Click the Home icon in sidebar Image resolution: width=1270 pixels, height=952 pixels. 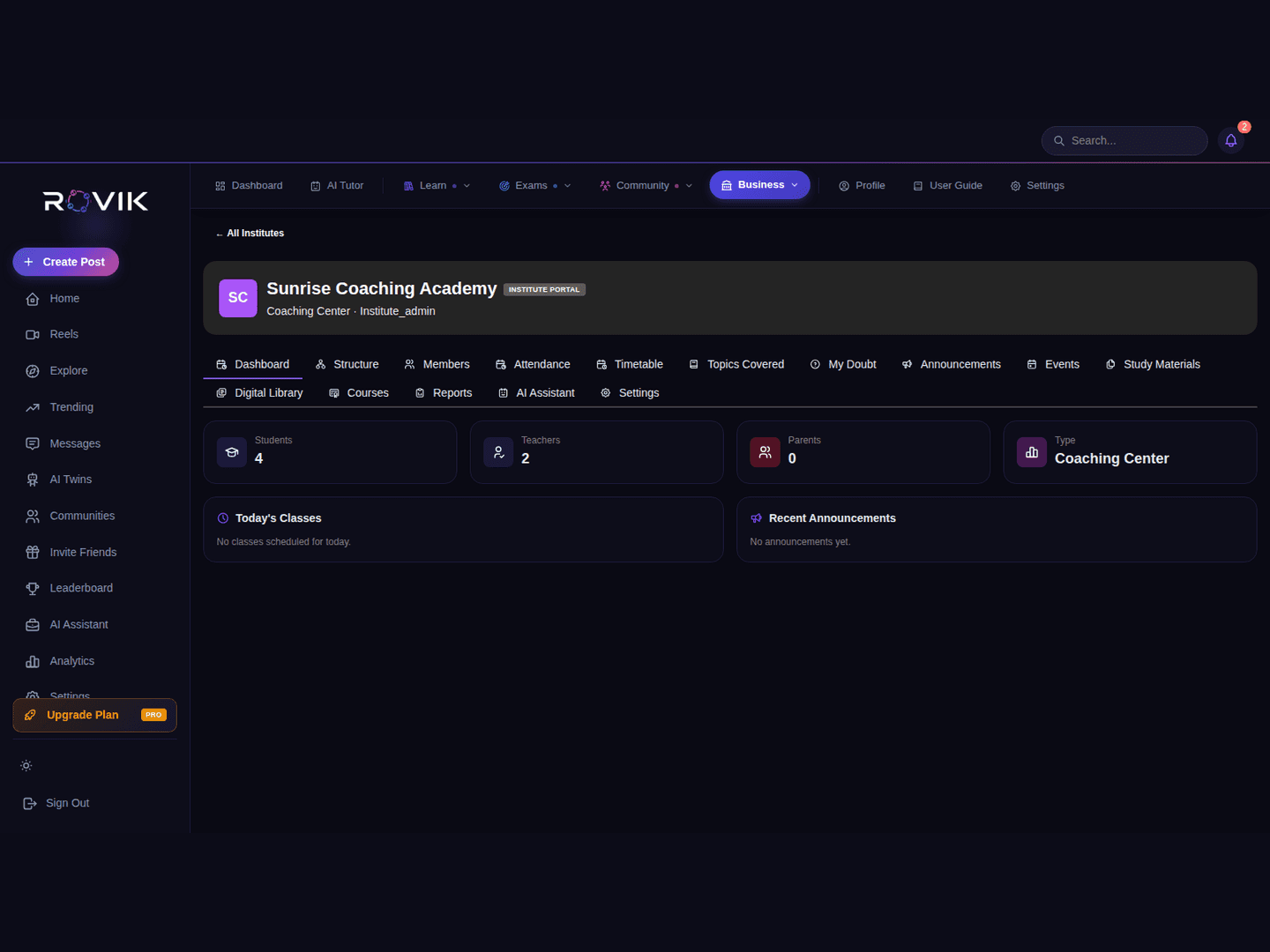click(x=33, y=299)
